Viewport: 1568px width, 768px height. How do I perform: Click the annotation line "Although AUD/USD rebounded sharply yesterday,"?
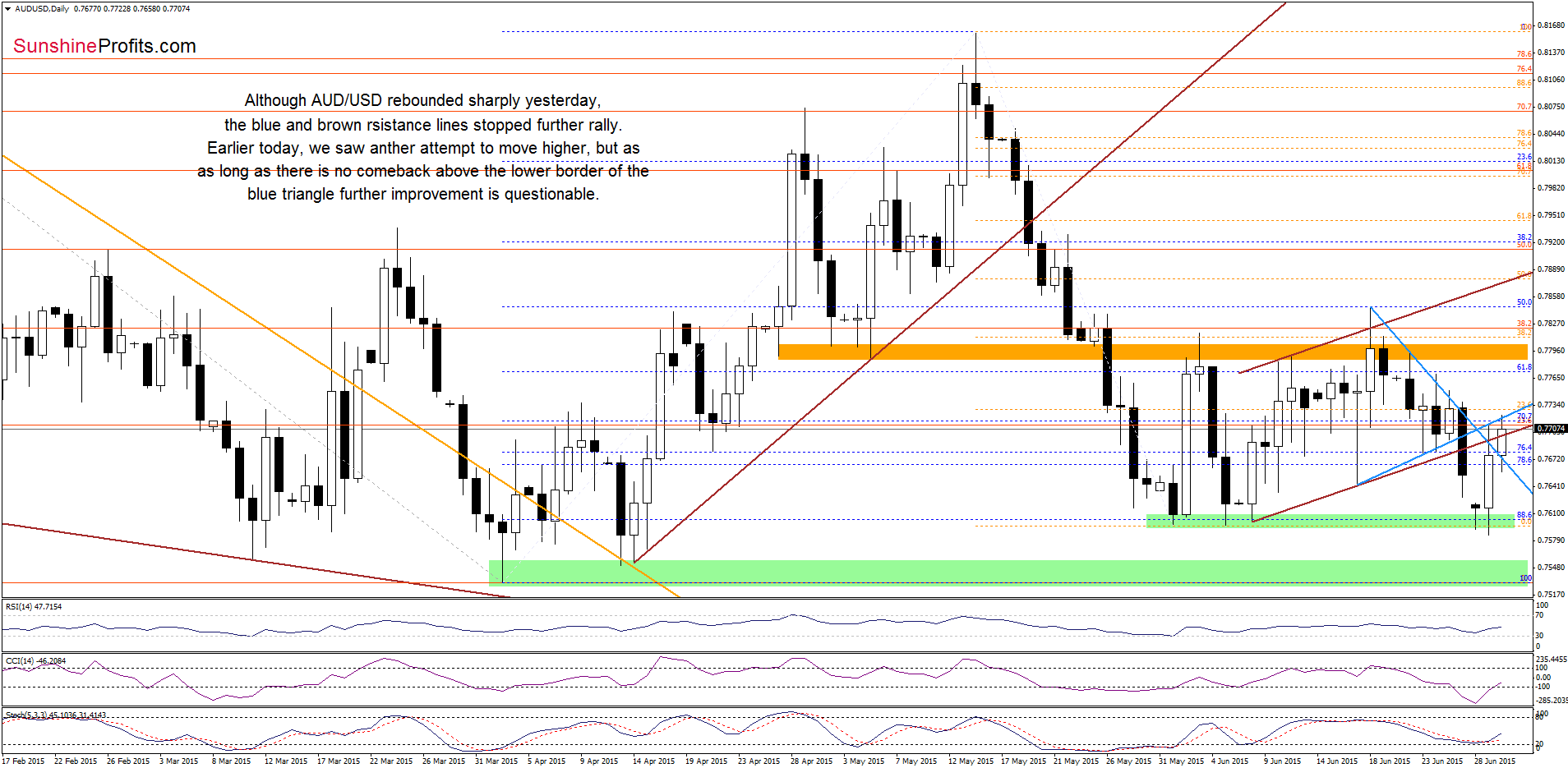(x=422, y=100)
